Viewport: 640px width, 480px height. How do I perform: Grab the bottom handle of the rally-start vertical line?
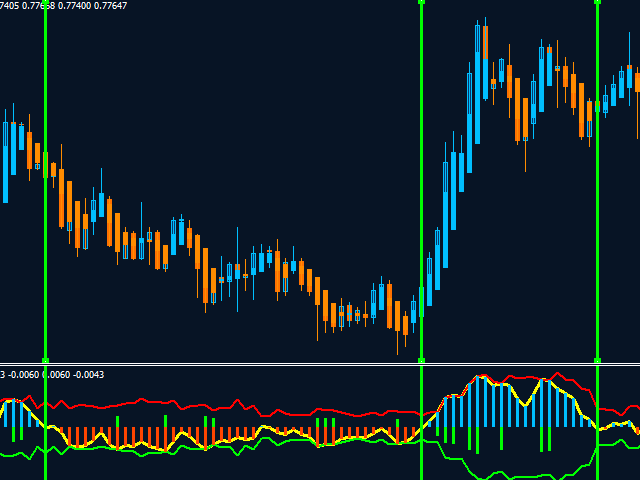[x=422, y=360]
